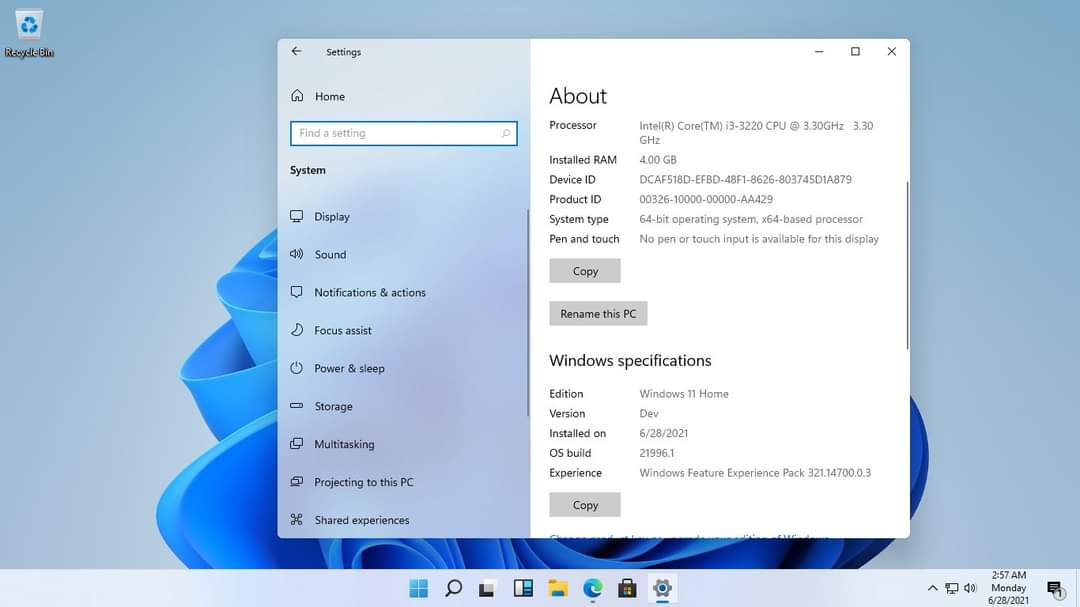Open Microsoft Store from the taskbar

tap(627, 588)
